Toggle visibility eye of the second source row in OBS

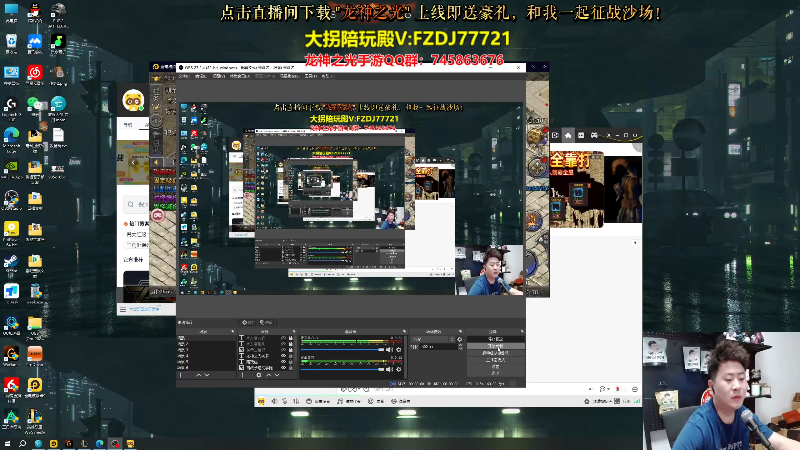[x=284, y=344]
